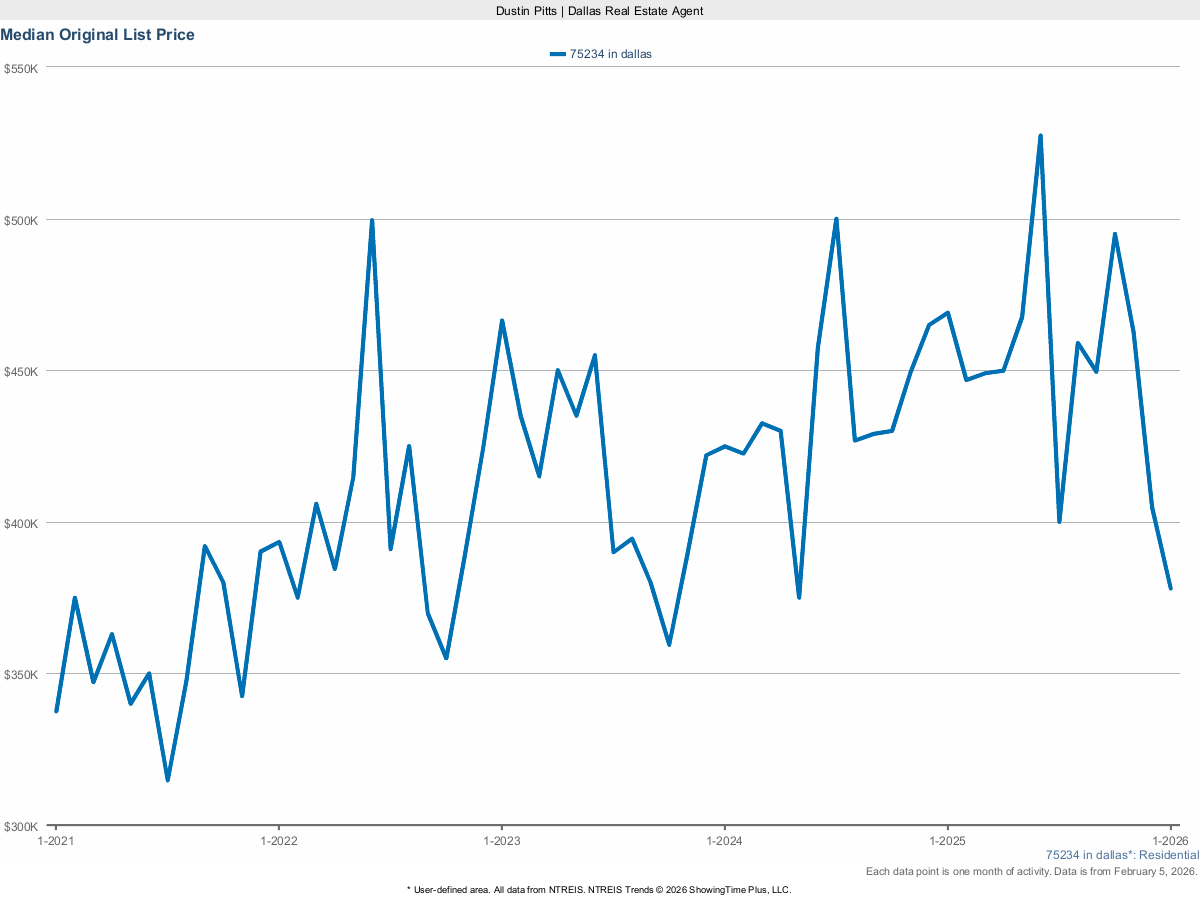This screenshot has height=900, width=1200.
Task: Select the $500K peak in mid-2022
Action: click(x=372, y=217)
